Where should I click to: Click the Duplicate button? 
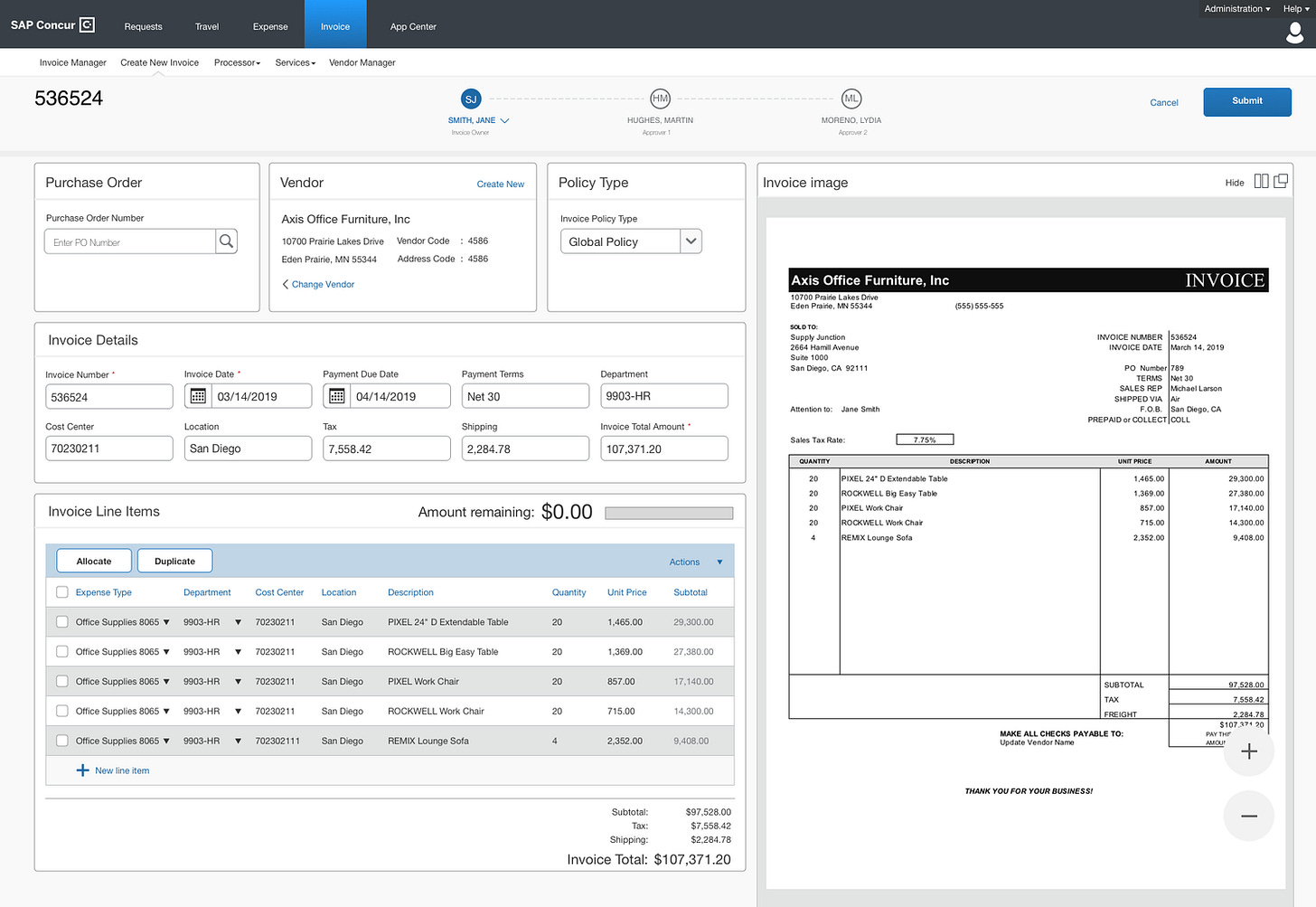[174, 561]
